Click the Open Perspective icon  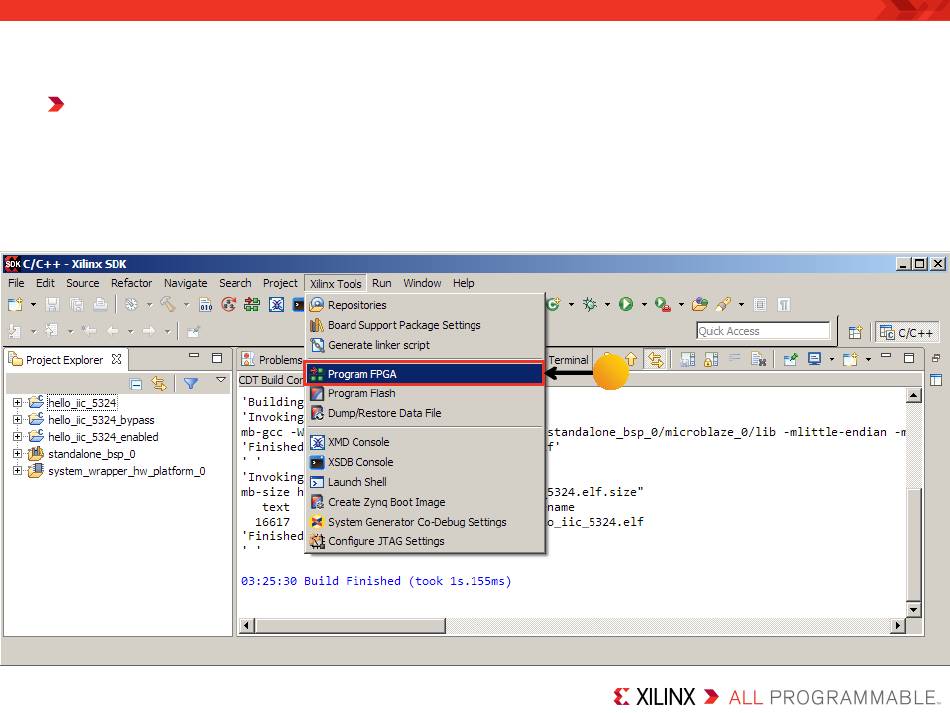pyautogui.click(x=855, y=332)
